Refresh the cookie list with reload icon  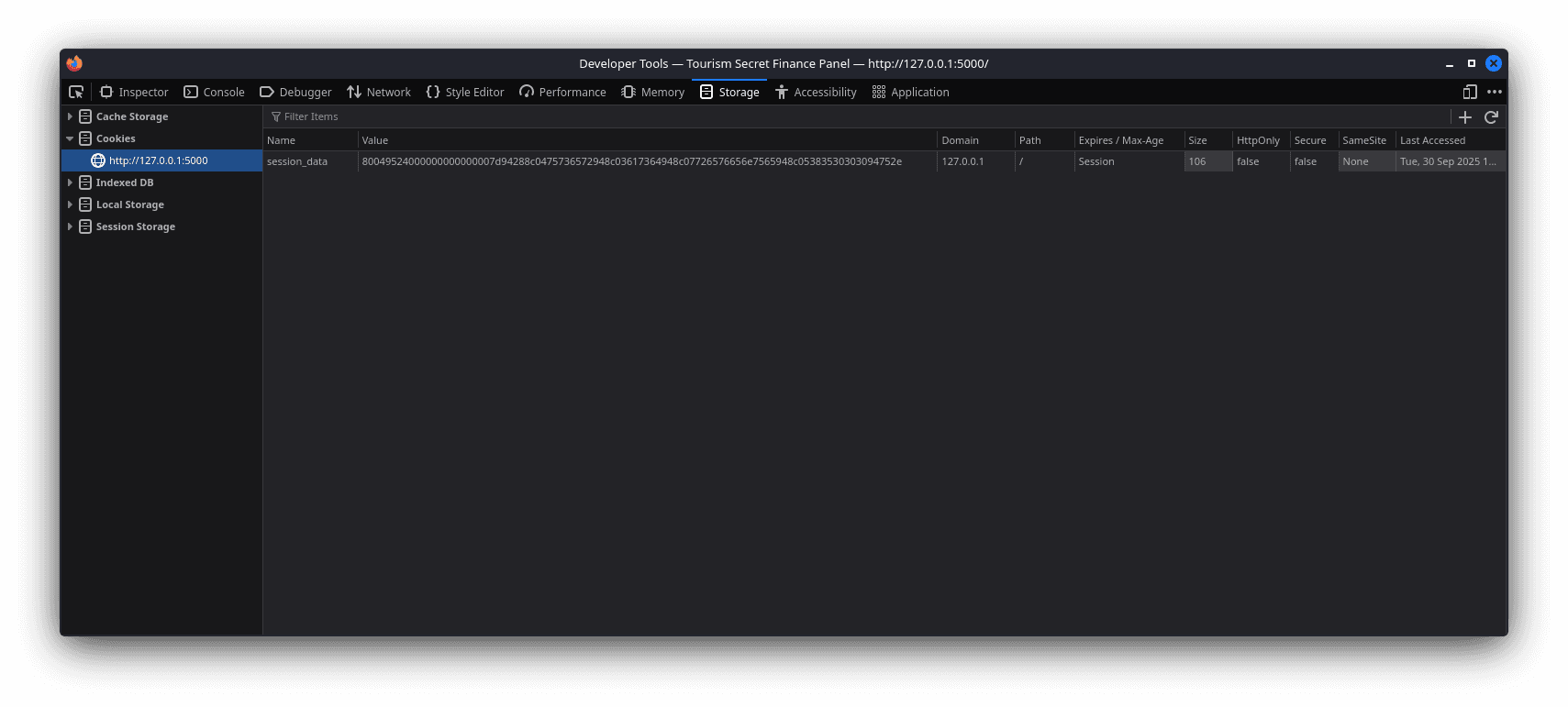[1491, 117]
